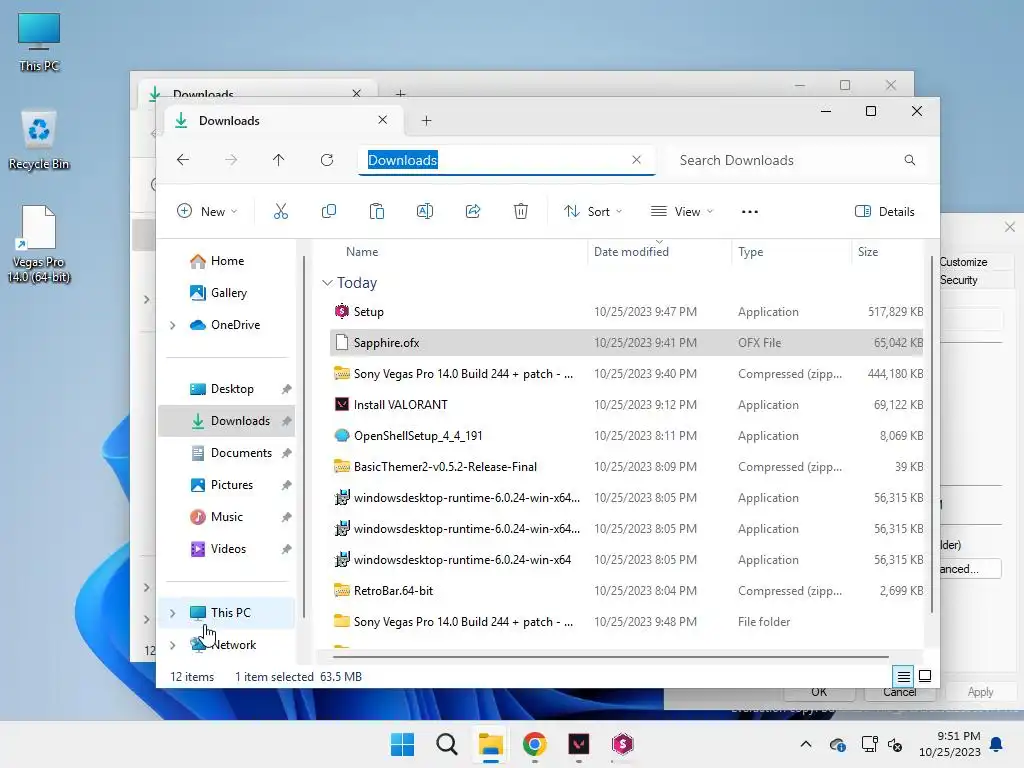Switch to details list view icon

click(x=903, y=676)
